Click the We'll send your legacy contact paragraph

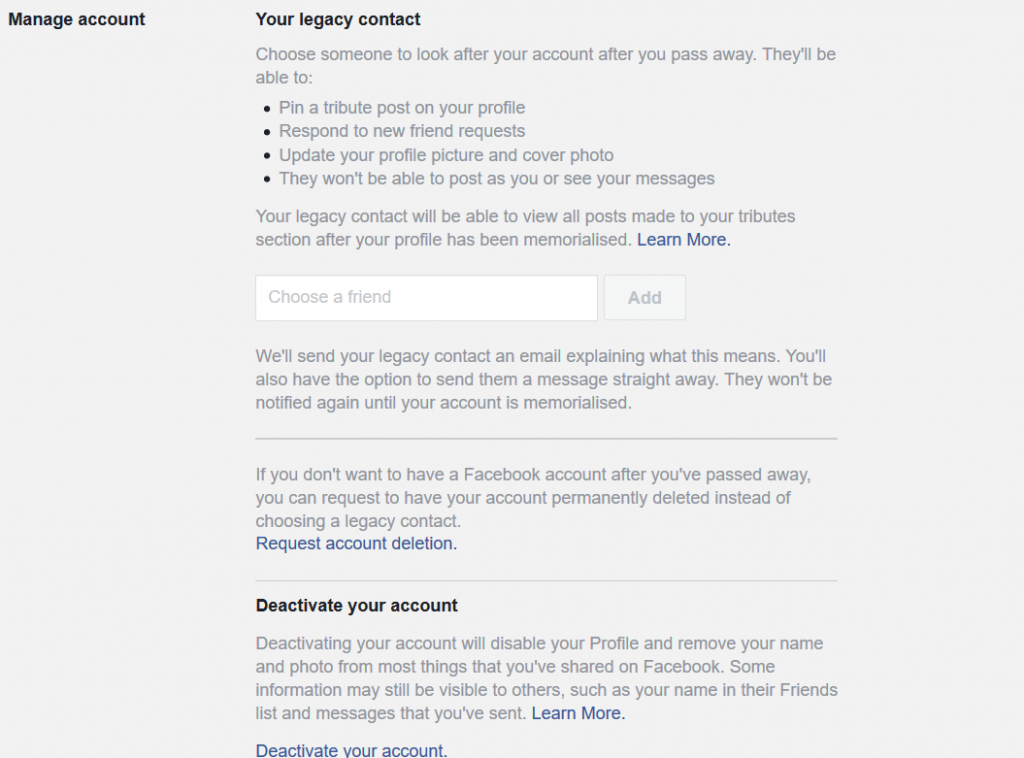[544, 380]
